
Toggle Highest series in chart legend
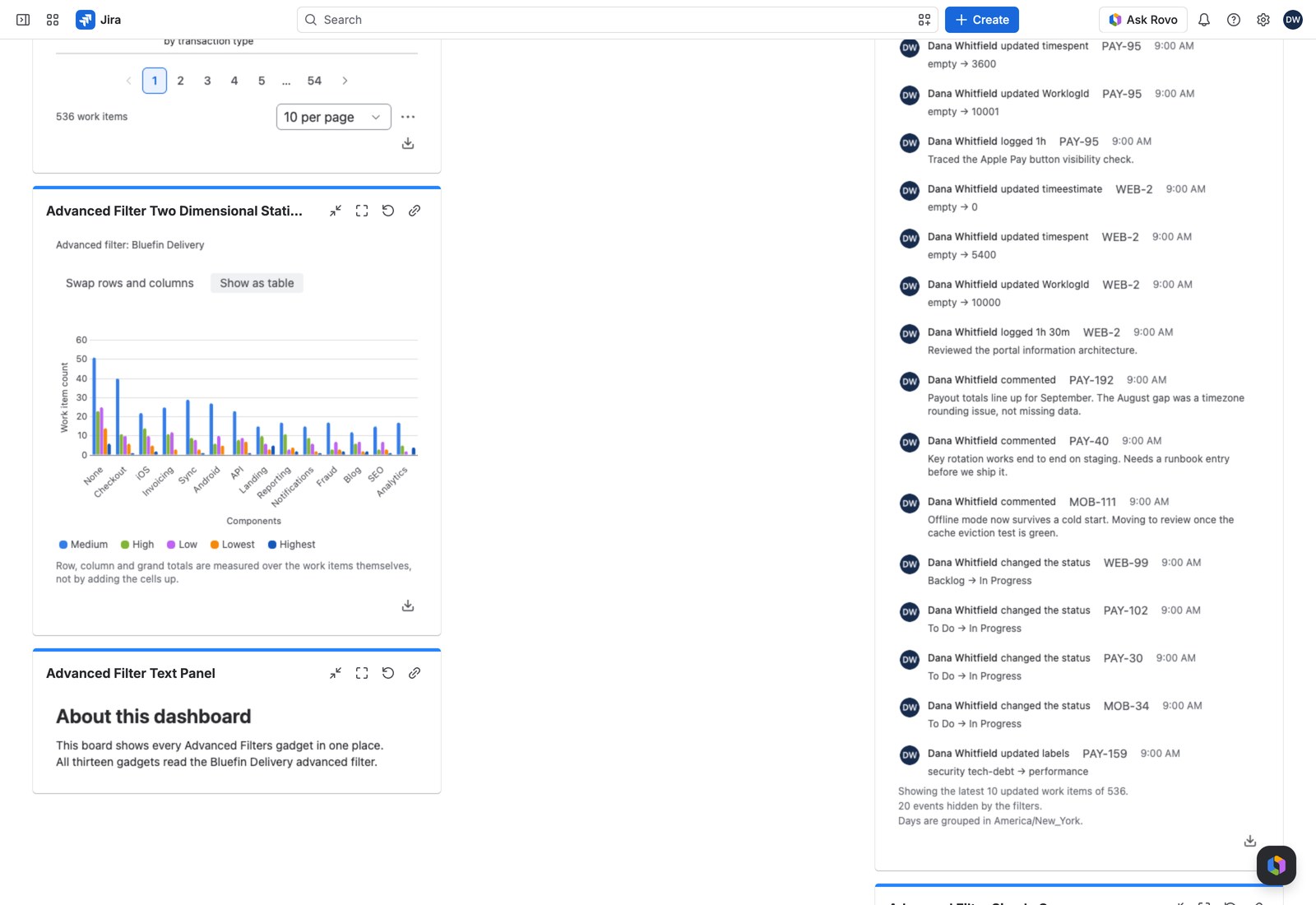pos(292,545)
